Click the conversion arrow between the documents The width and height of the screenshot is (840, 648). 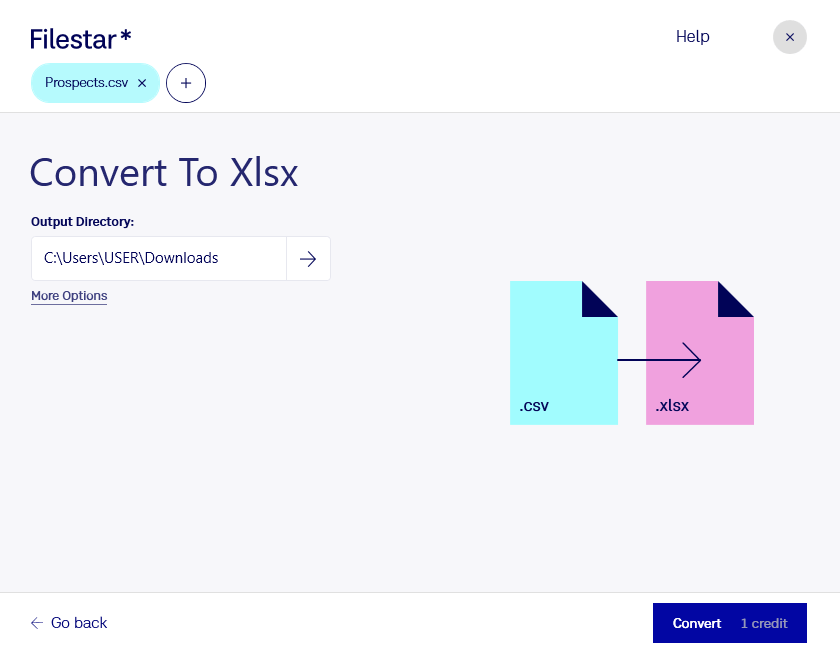point(659,360)
